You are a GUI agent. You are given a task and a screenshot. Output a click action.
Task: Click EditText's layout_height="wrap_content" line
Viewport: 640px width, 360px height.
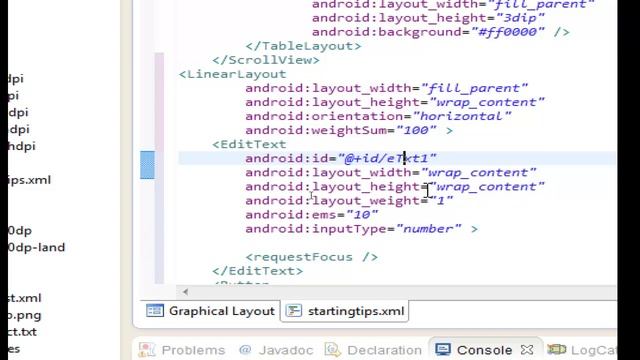click(395, 187)
